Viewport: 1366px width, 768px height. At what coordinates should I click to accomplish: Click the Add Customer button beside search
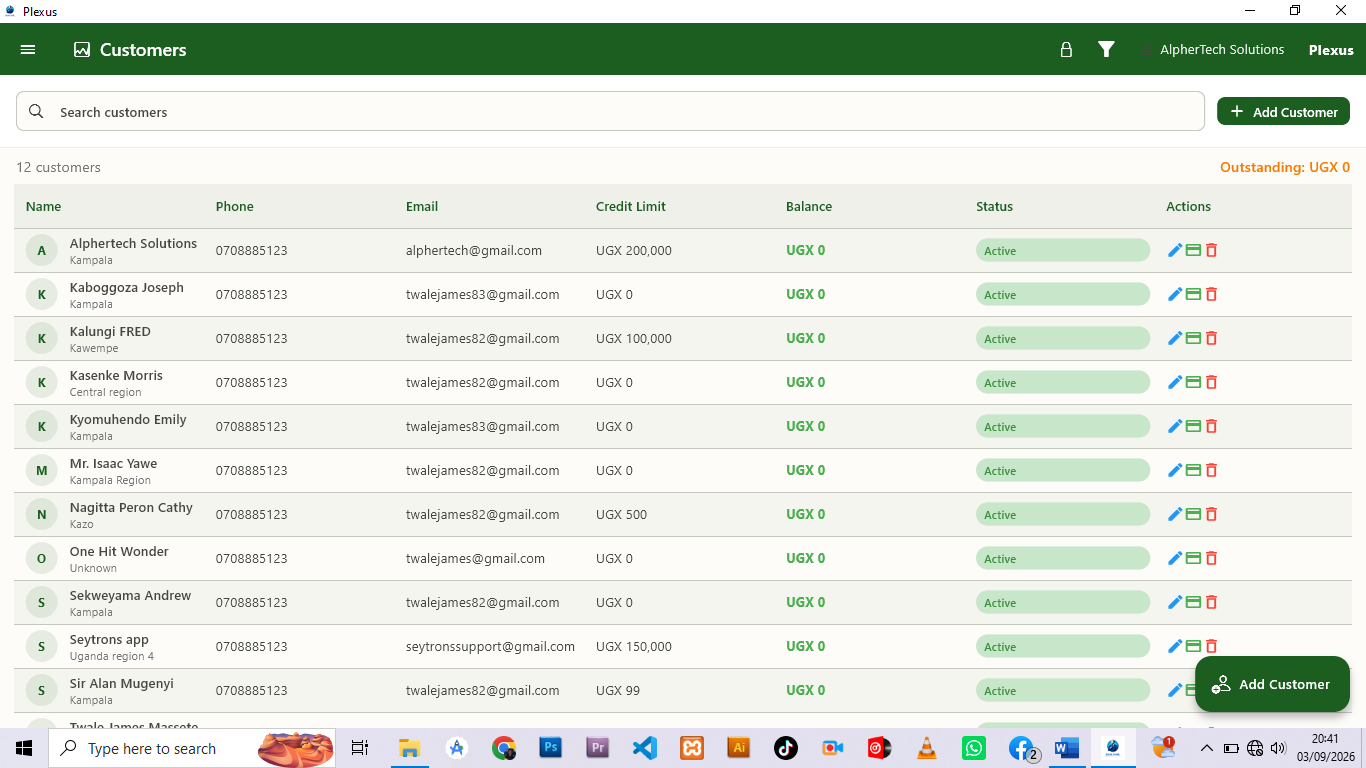pyautogui.click(x=1283, y=111)
